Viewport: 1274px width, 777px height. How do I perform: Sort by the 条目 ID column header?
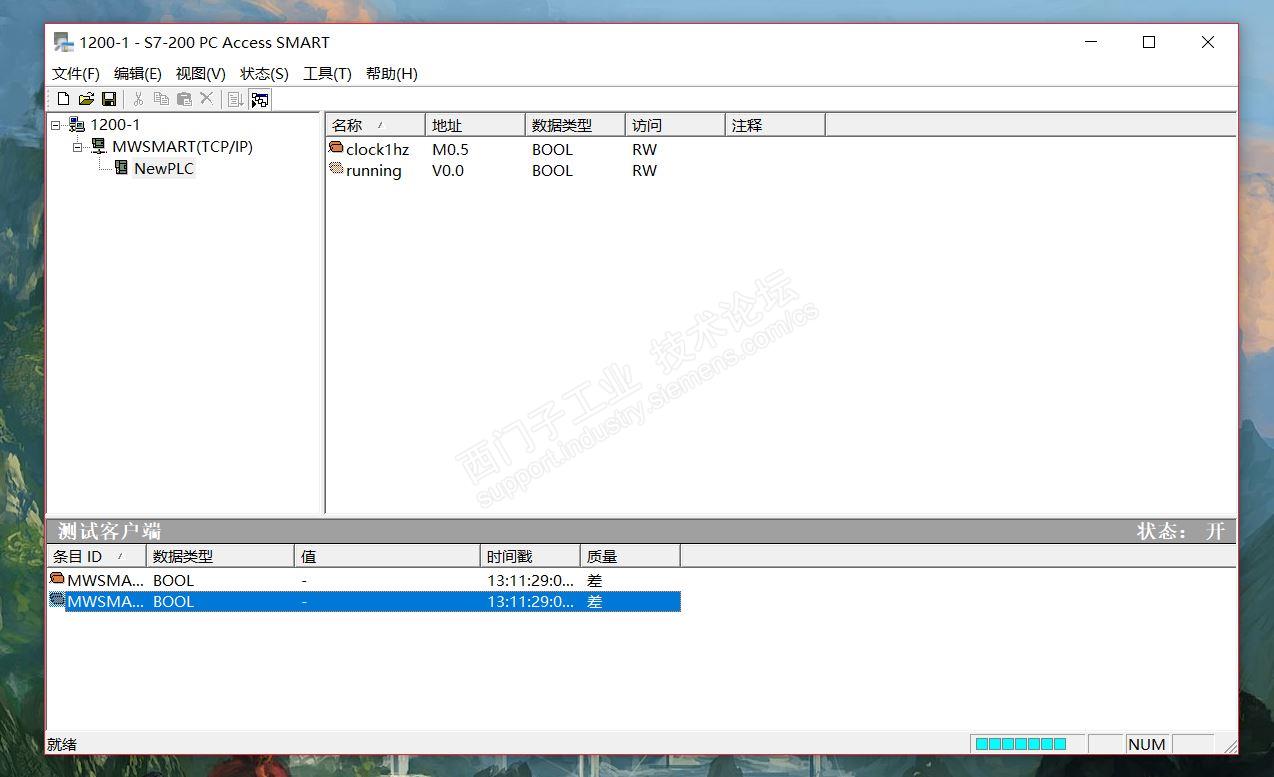(97, 556)
